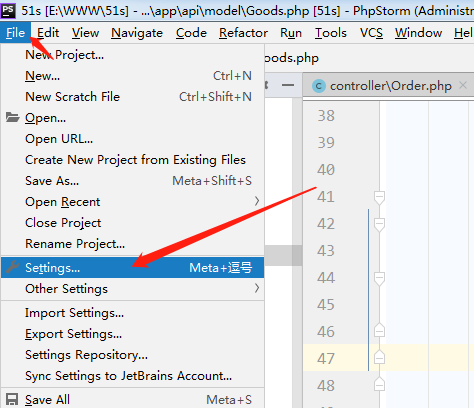
Task: Click the minimize dash icon of tool panel
Action: [x=288, y=85]
